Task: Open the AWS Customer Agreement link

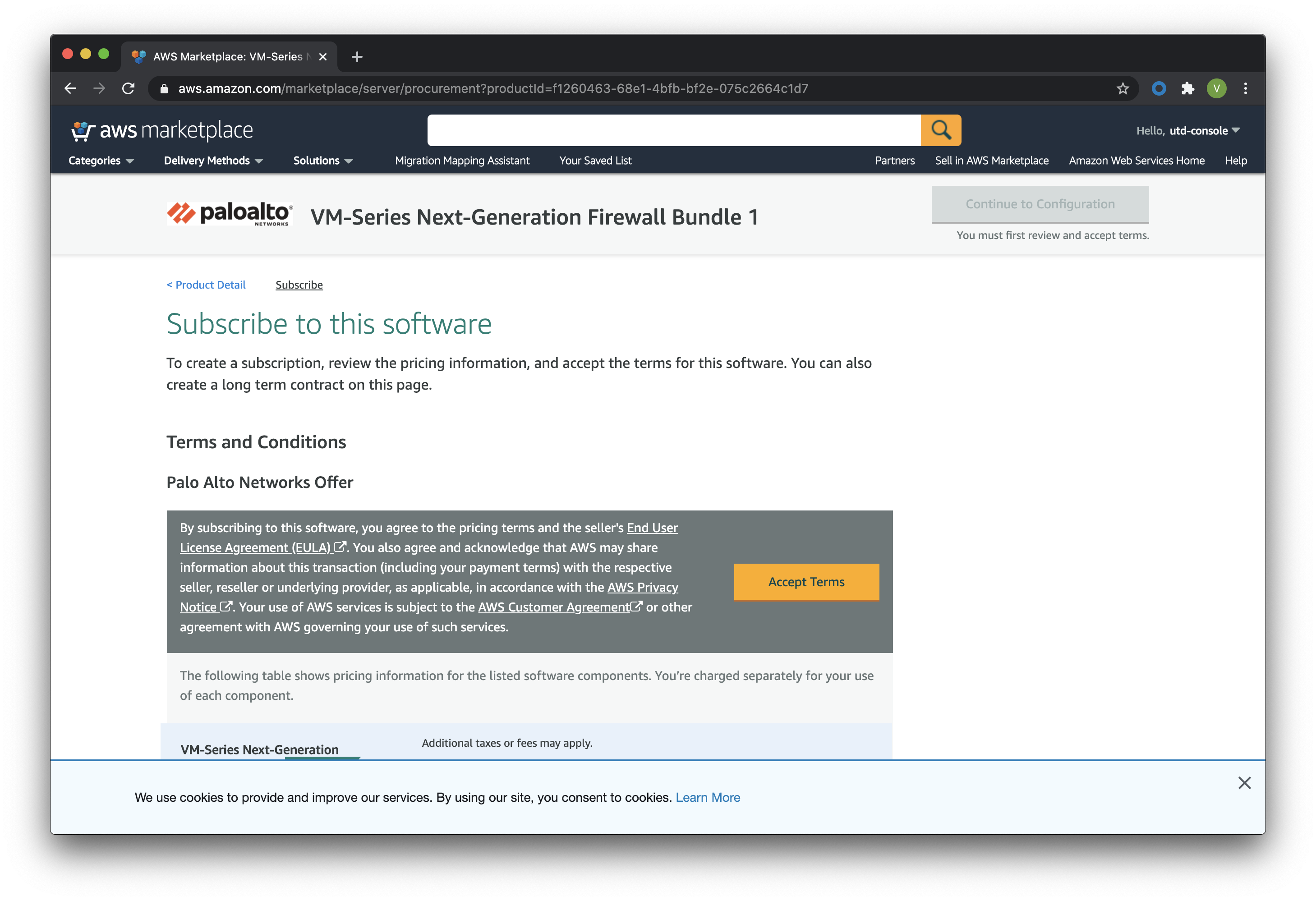Action: pyautogui.click(x=553, y=607)
